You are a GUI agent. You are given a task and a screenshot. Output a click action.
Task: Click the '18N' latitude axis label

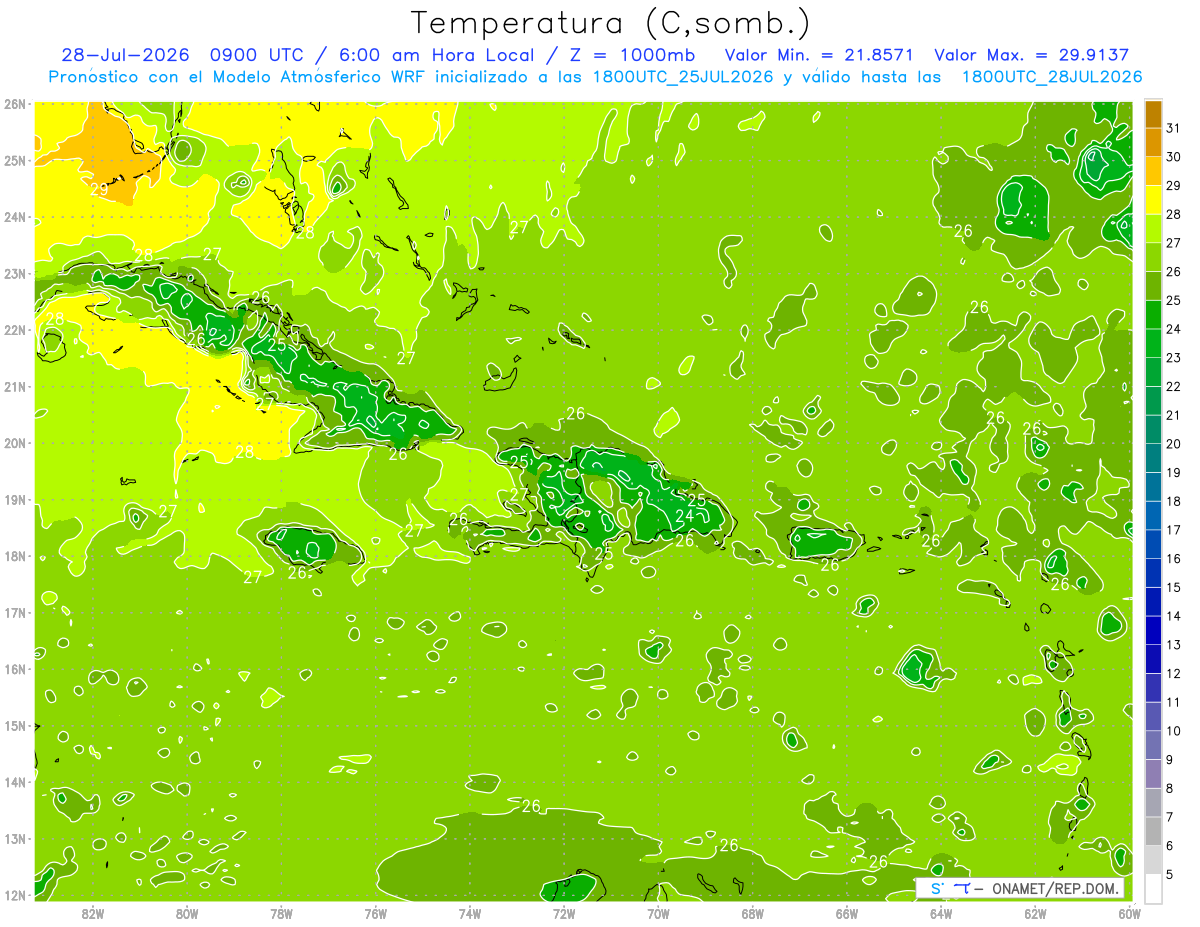[x=14, y=556]
